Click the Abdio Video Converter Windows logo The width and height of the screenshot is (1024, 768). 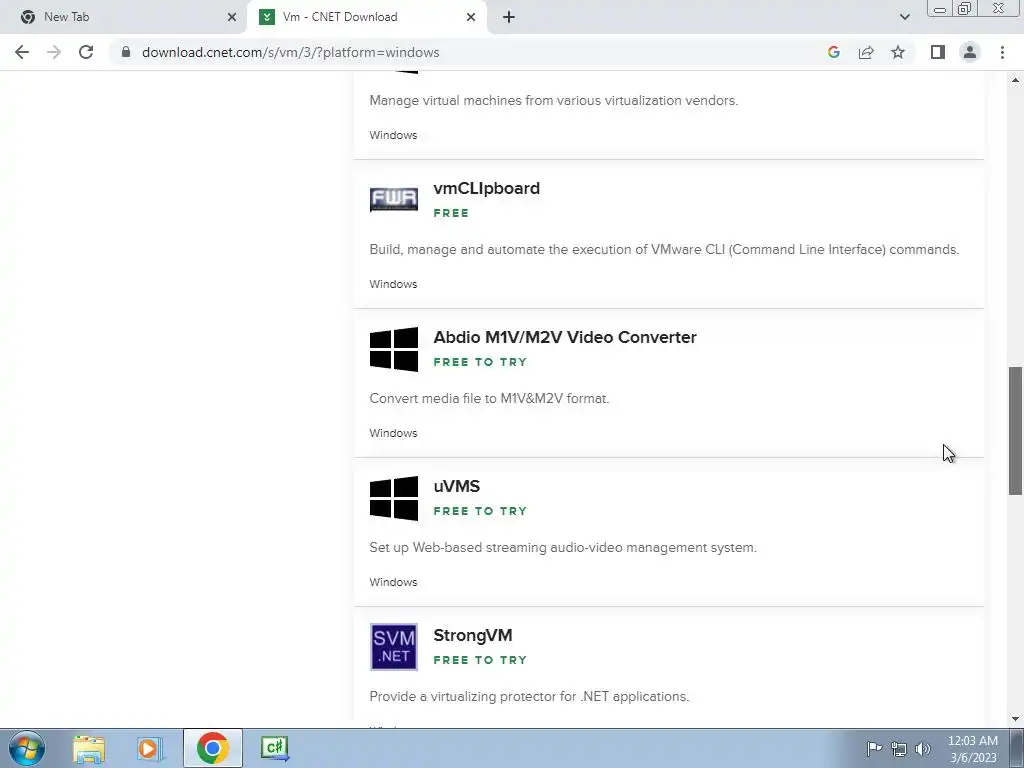click(x=394, y=349)
